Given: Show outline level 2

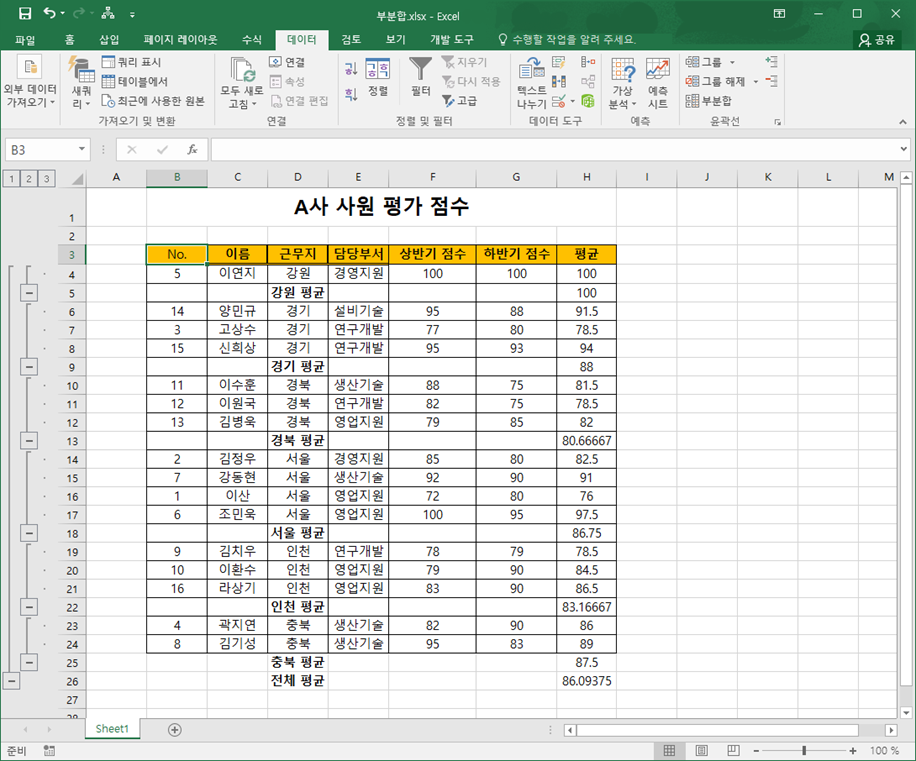Looking at the screenshot, I should [x=29, y=178].
